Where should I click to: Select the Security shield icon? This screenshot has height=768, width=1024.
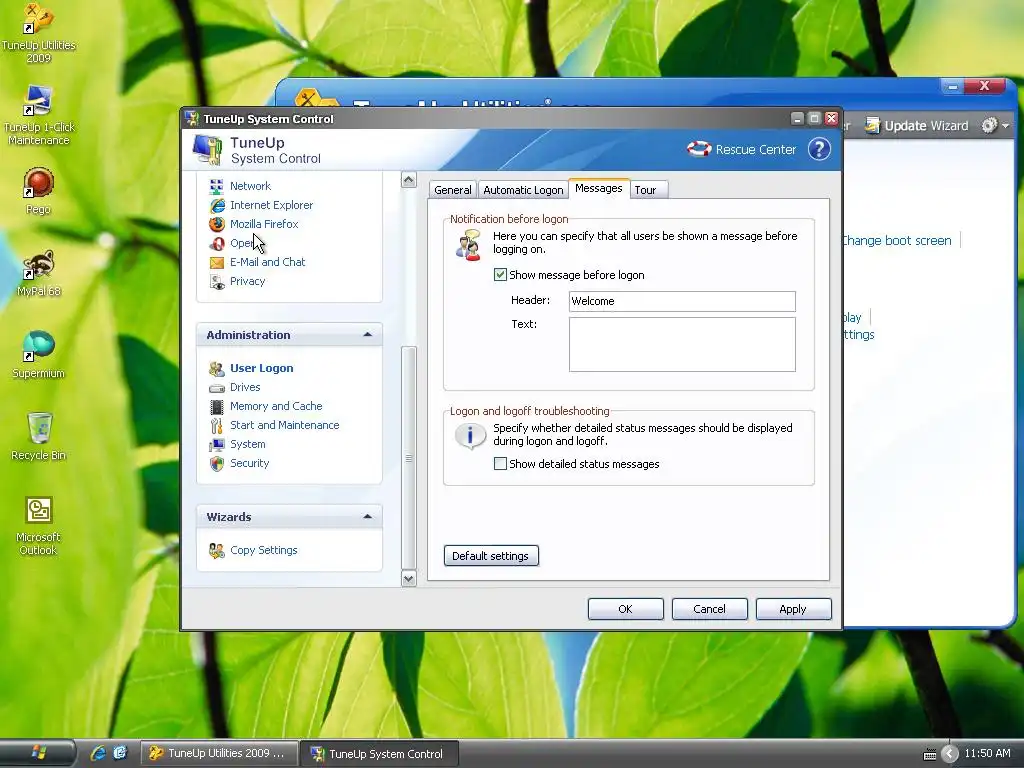(x=217, y=464)
